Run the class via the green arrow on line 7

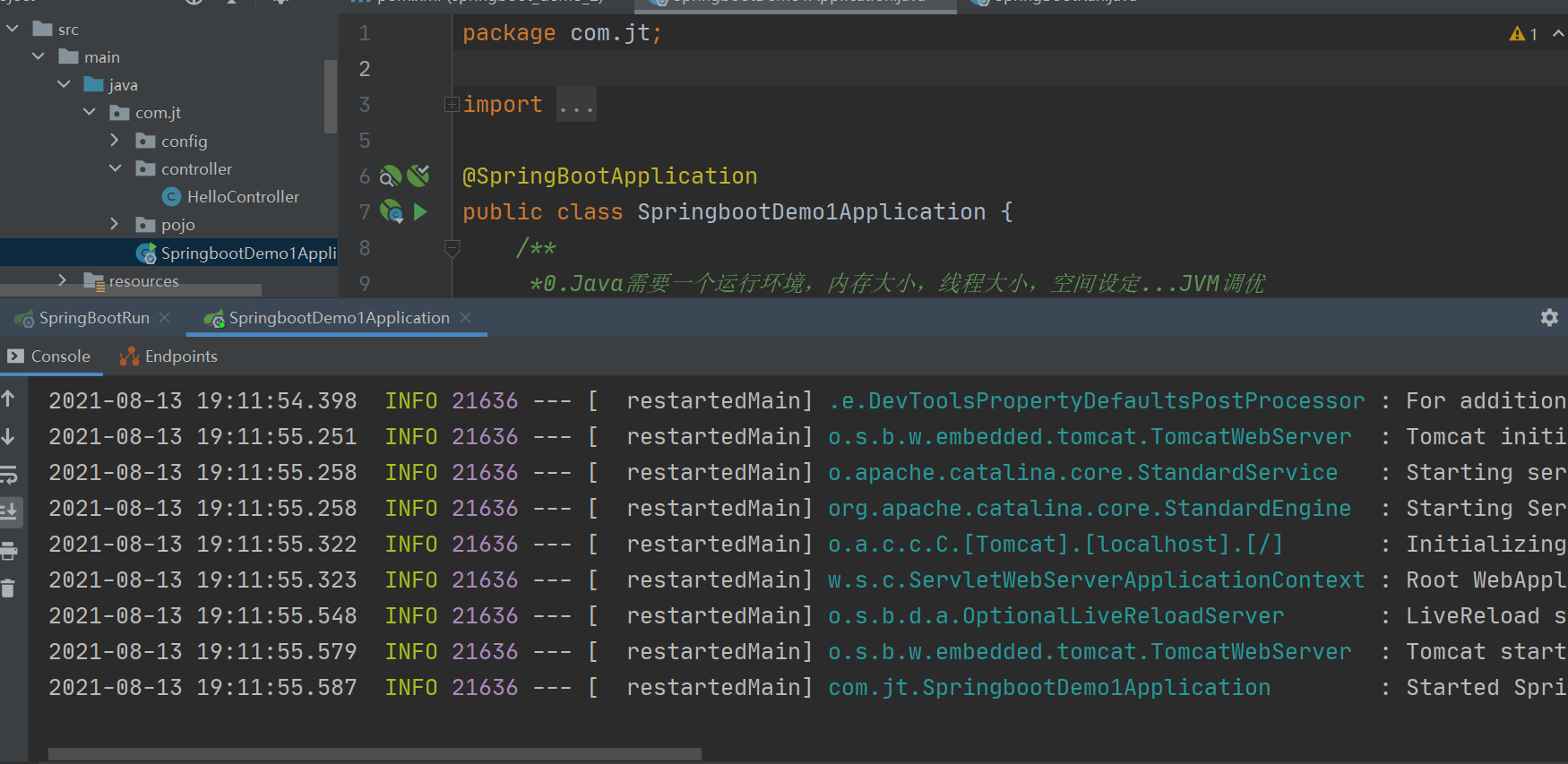[x=420, y=211]
